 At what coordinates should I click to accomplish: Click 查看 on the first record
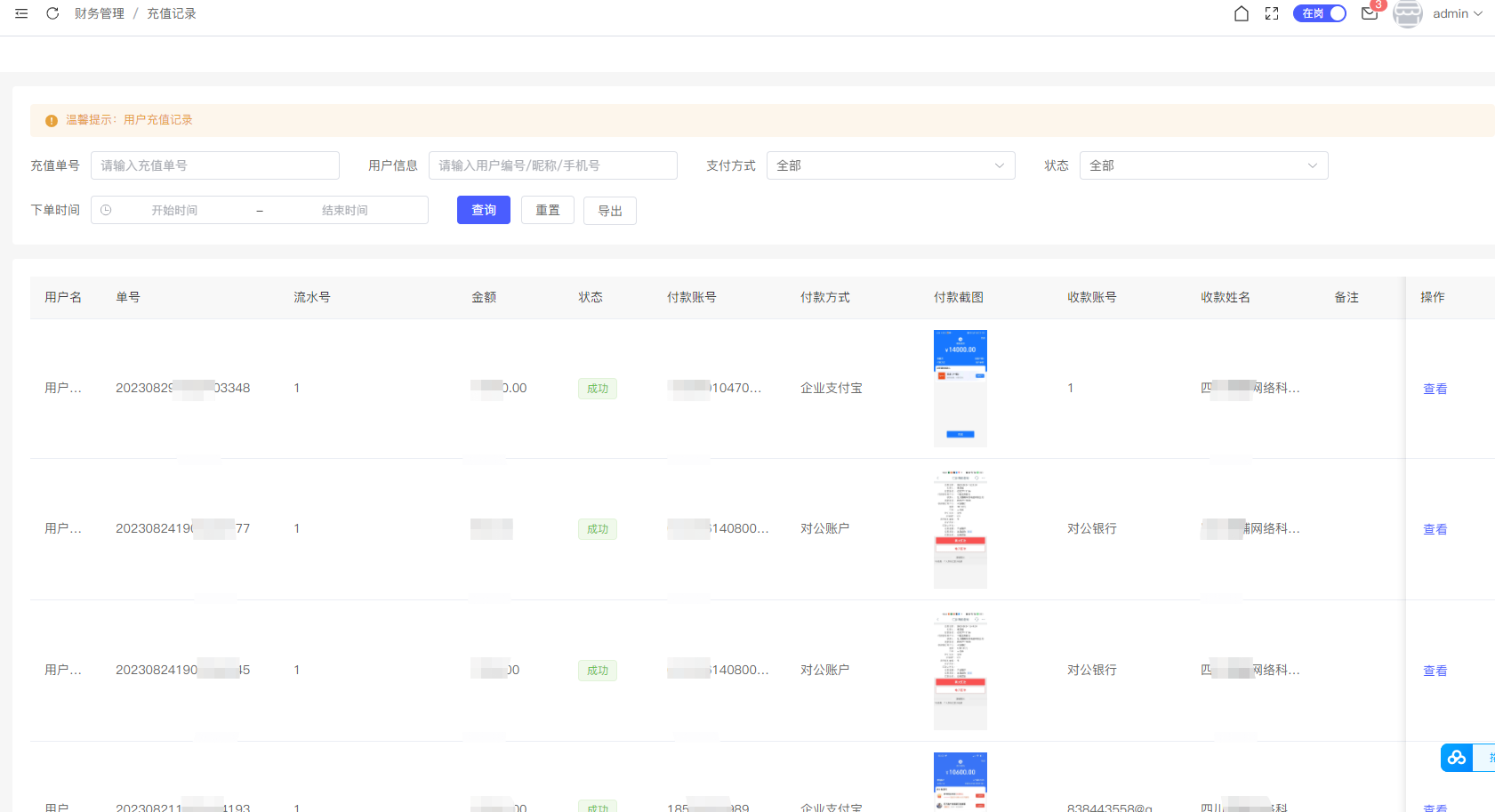[1435, 389]
